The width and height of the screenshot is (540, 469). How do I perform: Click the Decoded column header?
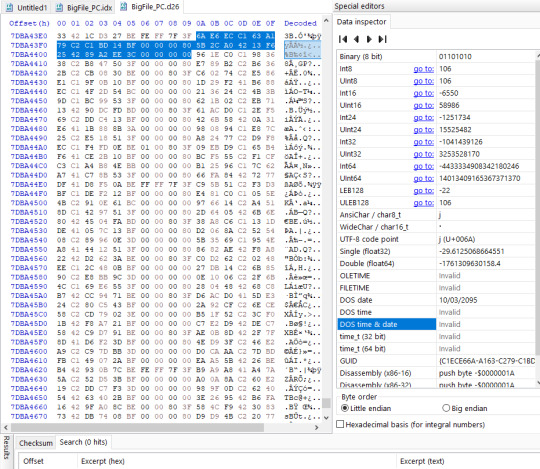pyautogui.click(x=300, y=23)
